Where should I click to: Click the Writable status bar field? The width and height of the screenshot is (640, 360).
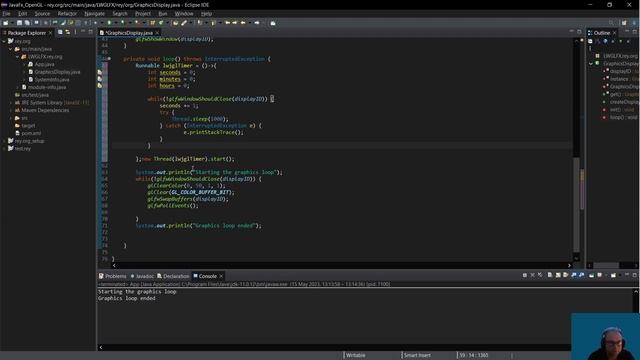356,355
